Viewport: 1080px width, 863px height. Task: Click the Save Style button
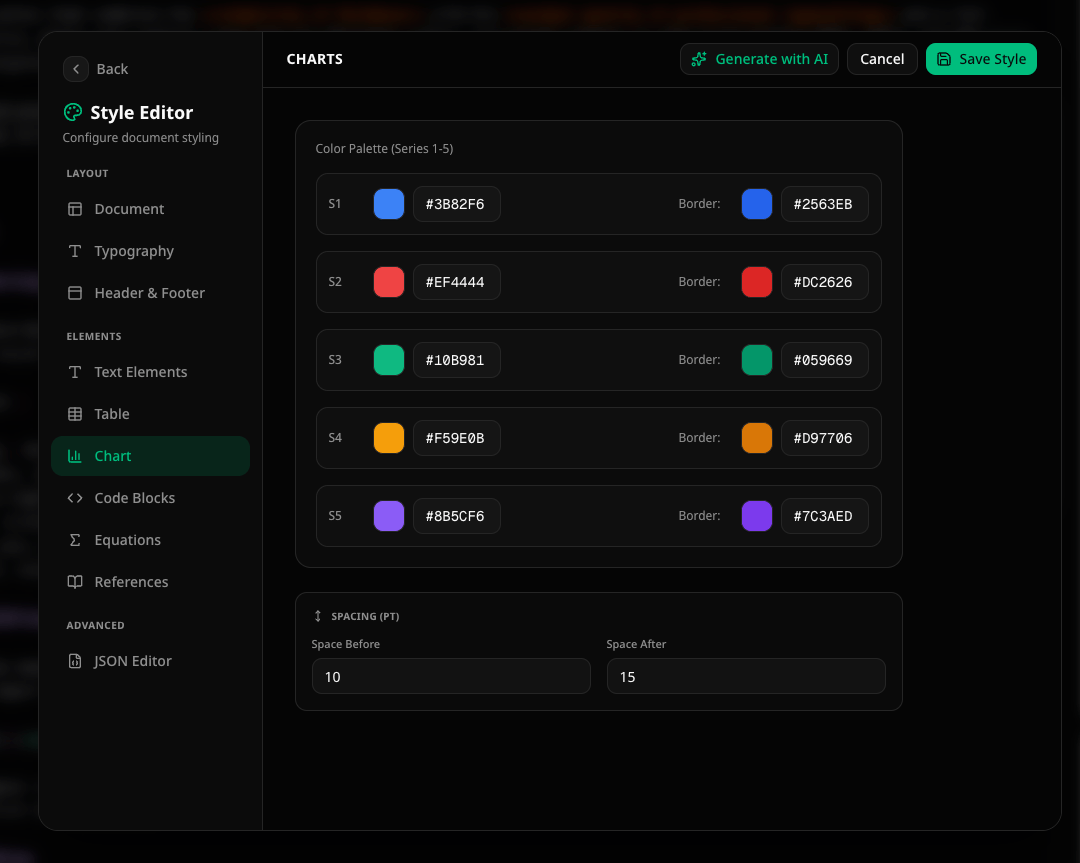[x=981, y=59]
